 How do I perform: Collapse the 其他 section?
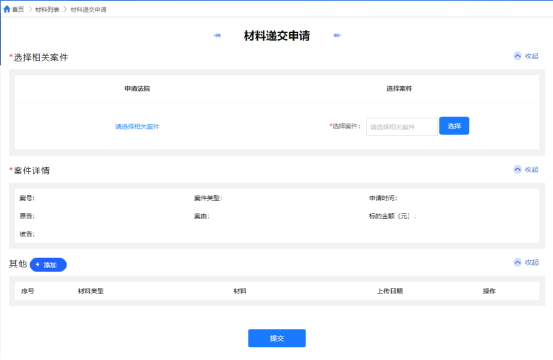526,262
